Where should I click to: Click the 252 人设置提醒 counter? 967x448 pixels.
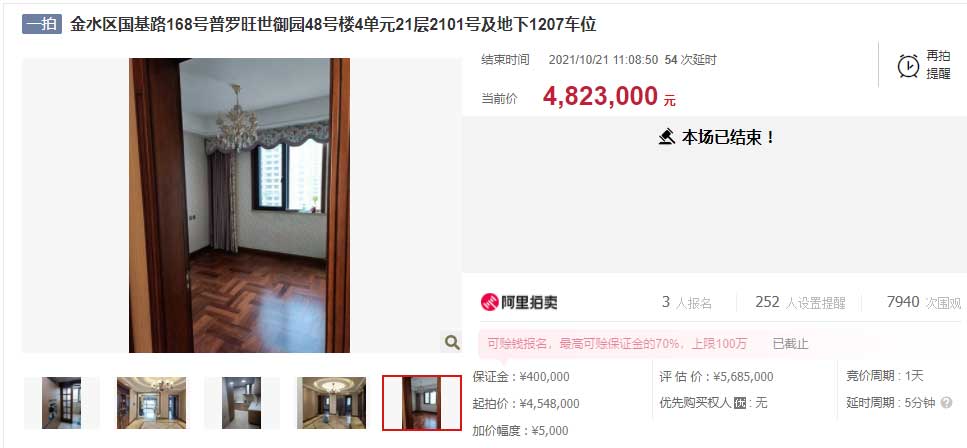point(800,302)
